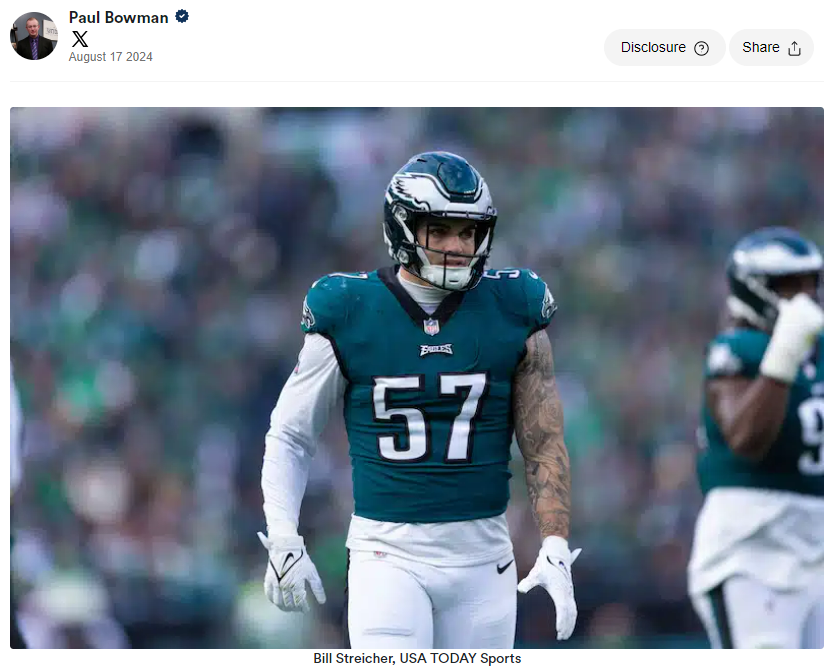Click the white glove with Nike logo
This screenshot has height=667, width=828.
[290, 570]
